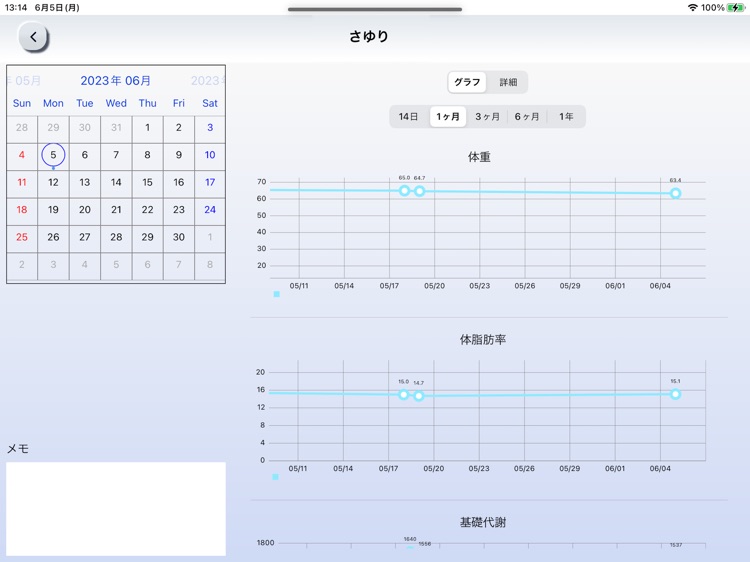Select the 1ヶ月 range

(x=448, y=117)
